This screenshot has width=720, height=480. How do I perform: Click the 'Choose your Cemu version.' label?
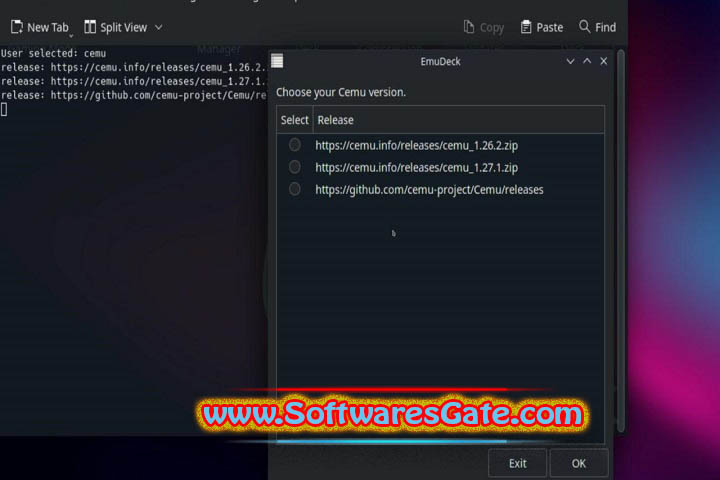[x=341, y=92]
